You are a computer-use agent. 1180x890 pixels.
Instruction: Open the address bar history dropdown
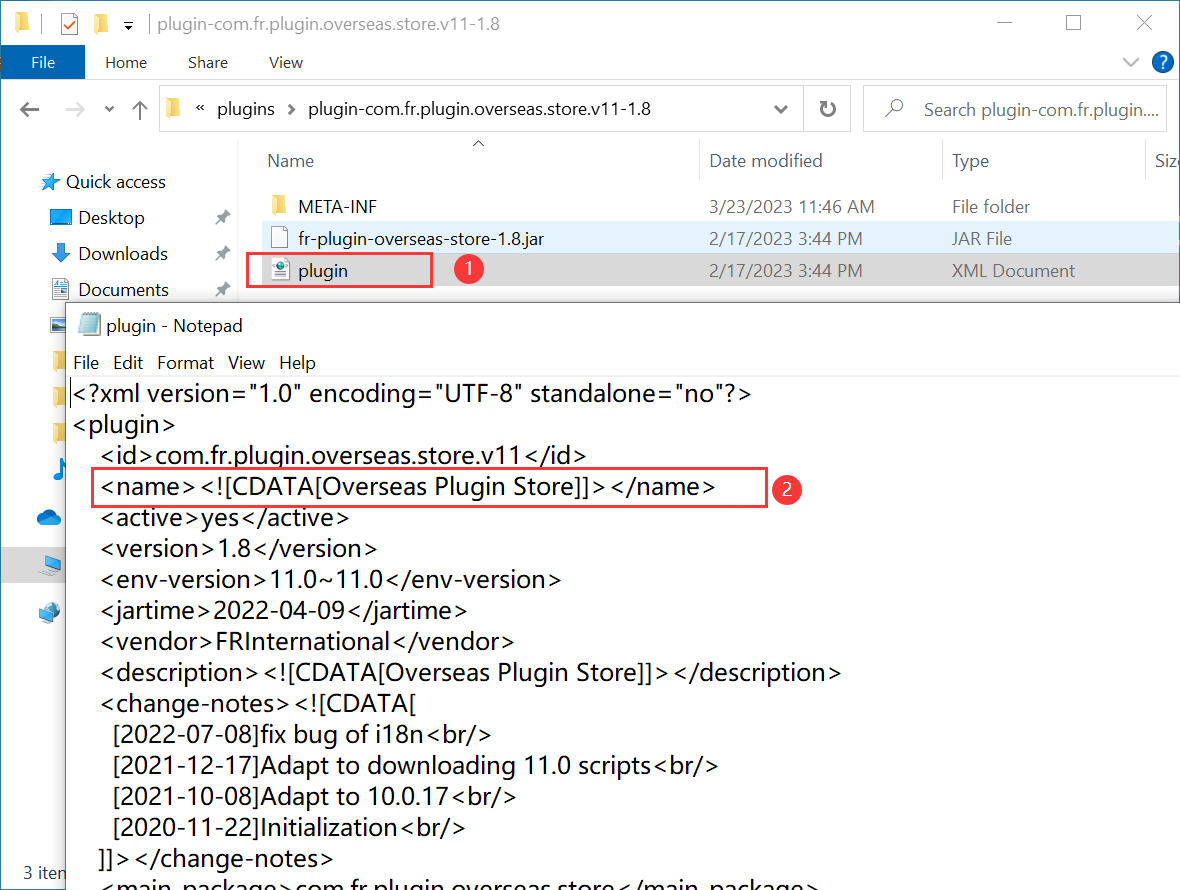click(781, 108)
